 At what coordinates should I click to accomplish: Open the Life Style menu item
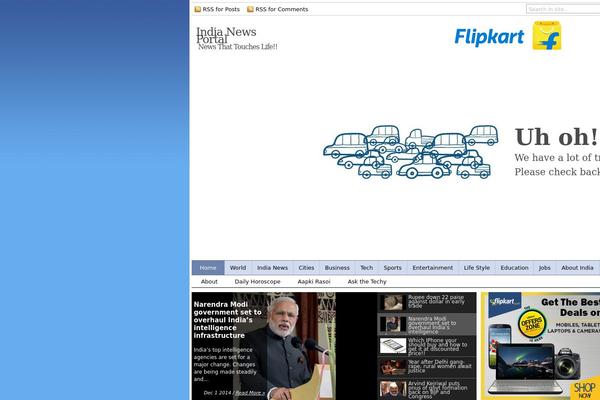(x=477, y=268)
